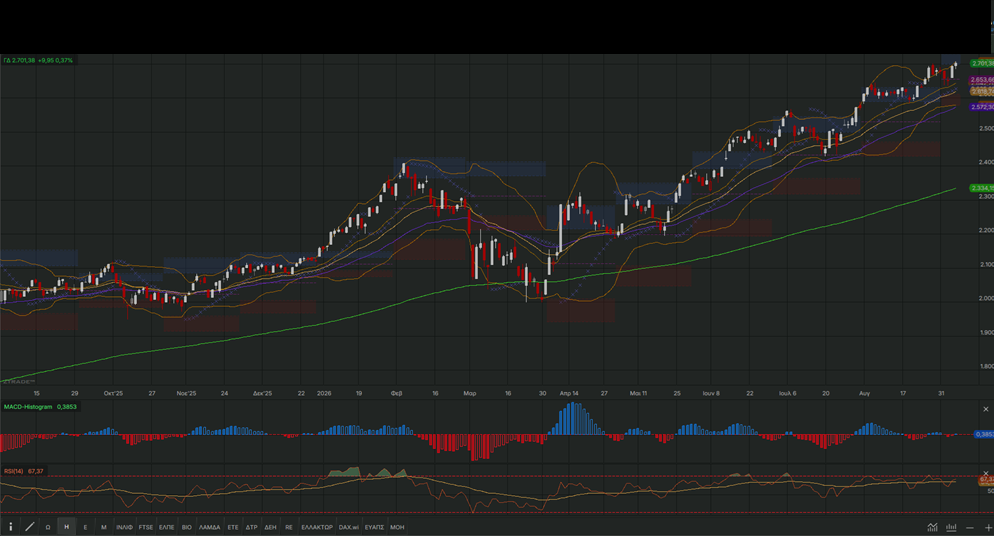Open the indicators chart icon
The image size is (994, 536).
[x=933, y=527]
